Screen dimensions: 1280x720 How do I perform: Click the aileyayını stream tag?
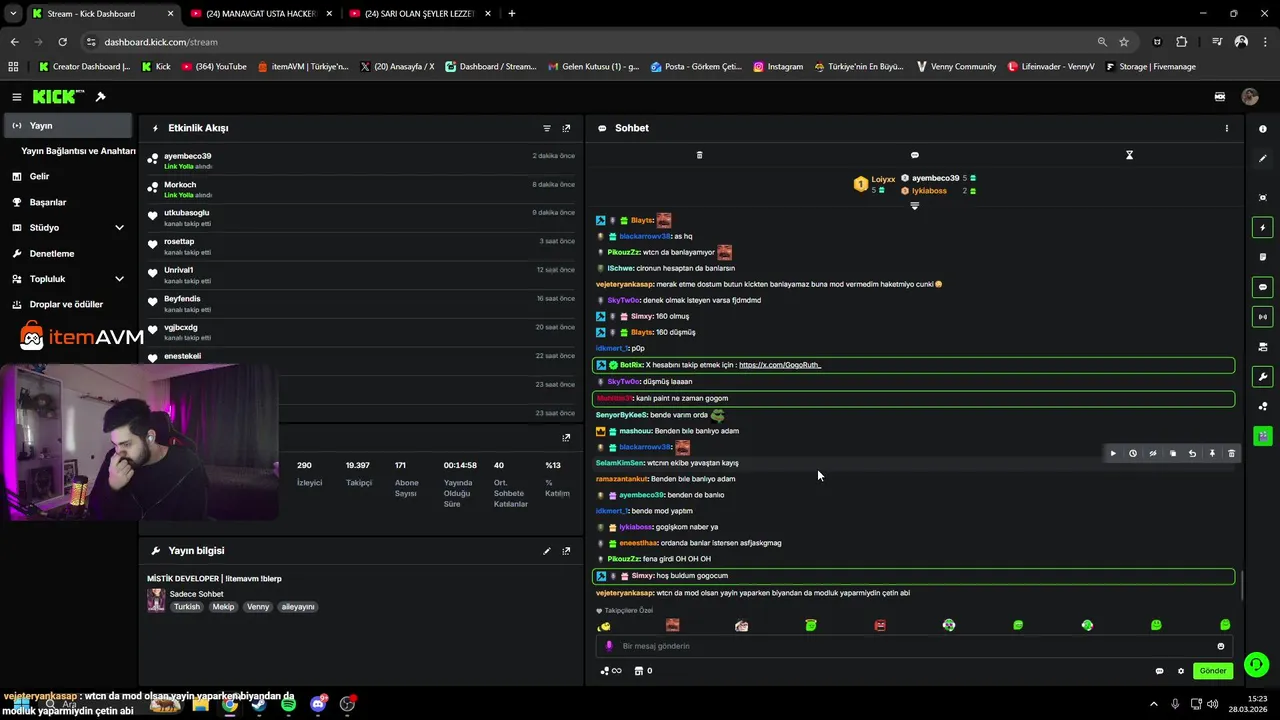pyautogui.click(x=298, y=607)
